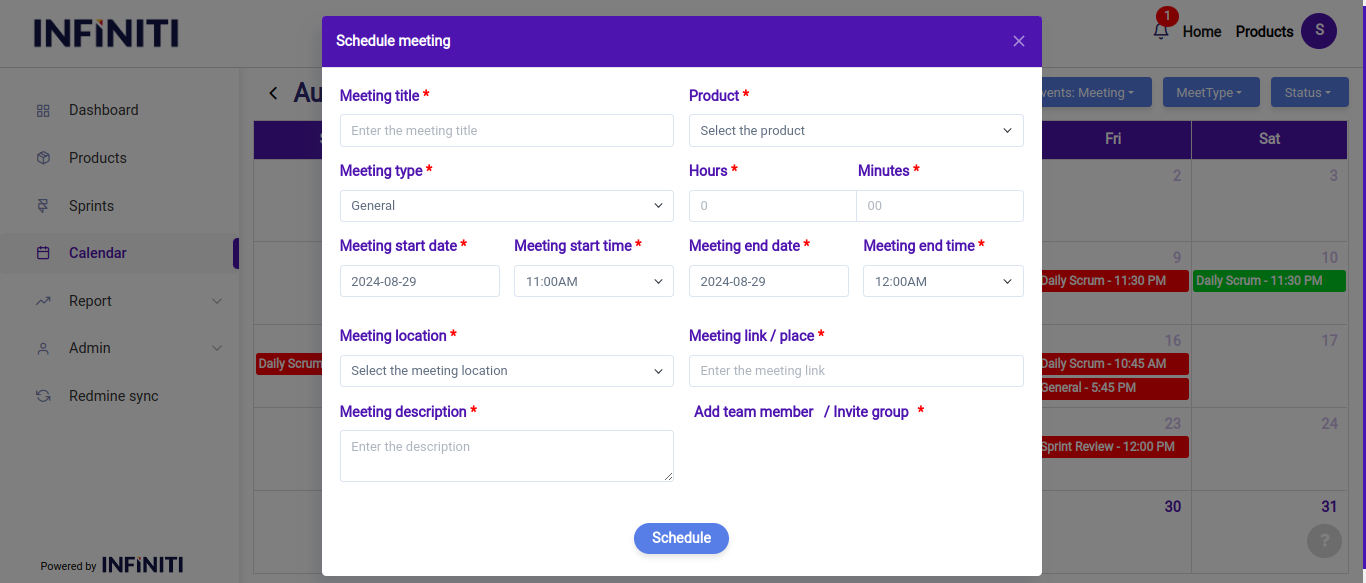
Task: Close the Schedule meeting dialog
Action: [x=1018, y=41]
